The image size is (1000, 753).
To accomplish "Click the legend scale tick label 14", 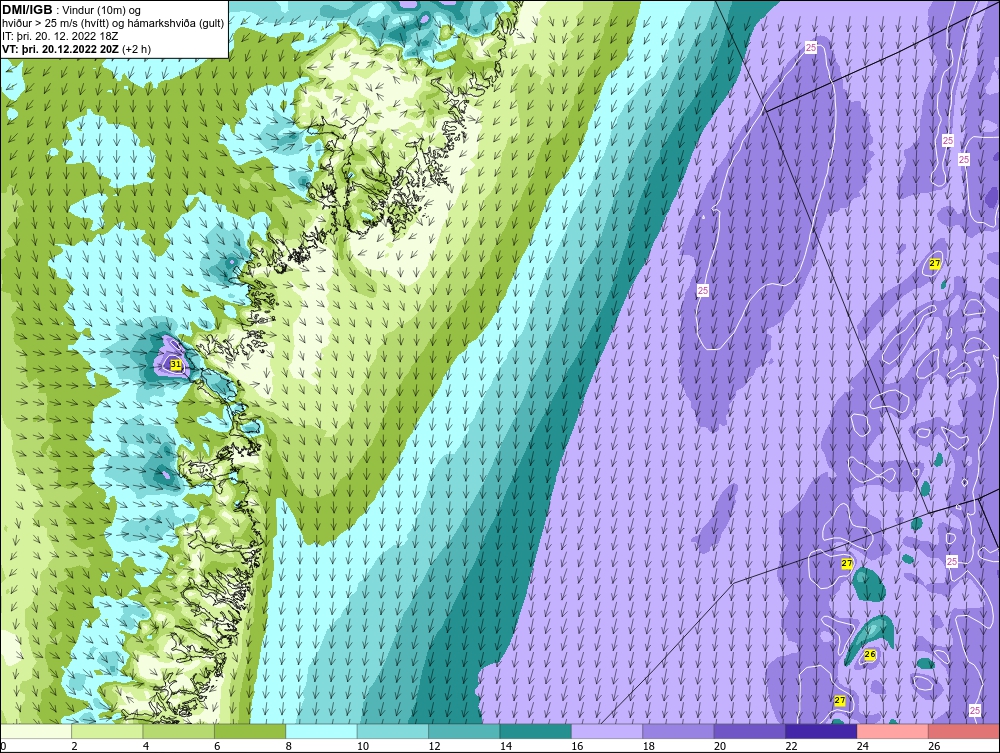I will coord(505,746).
